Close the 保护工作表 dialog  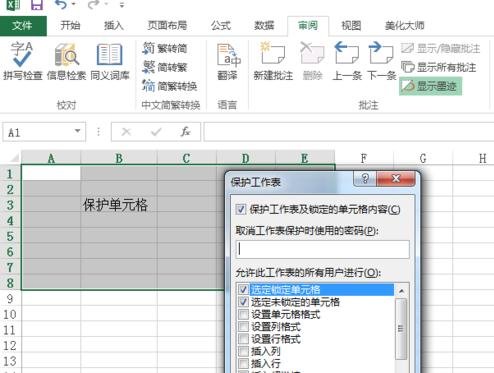pos(396,179)
